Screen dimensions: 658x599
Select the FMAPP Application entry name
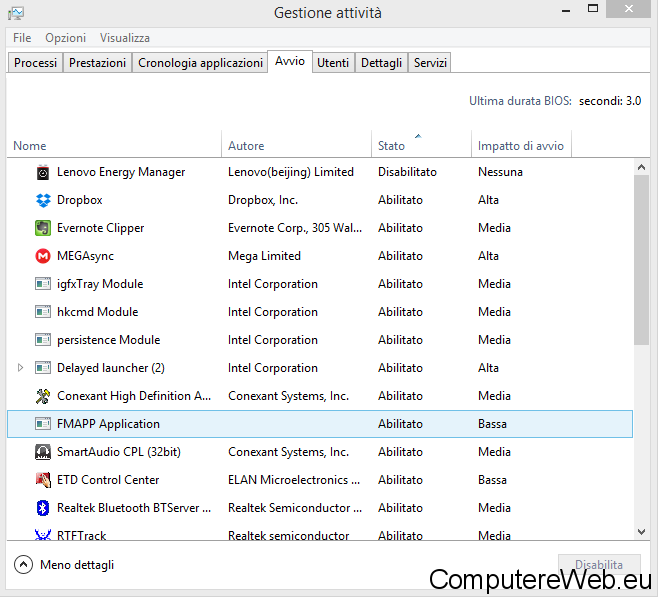click(108, 424)
